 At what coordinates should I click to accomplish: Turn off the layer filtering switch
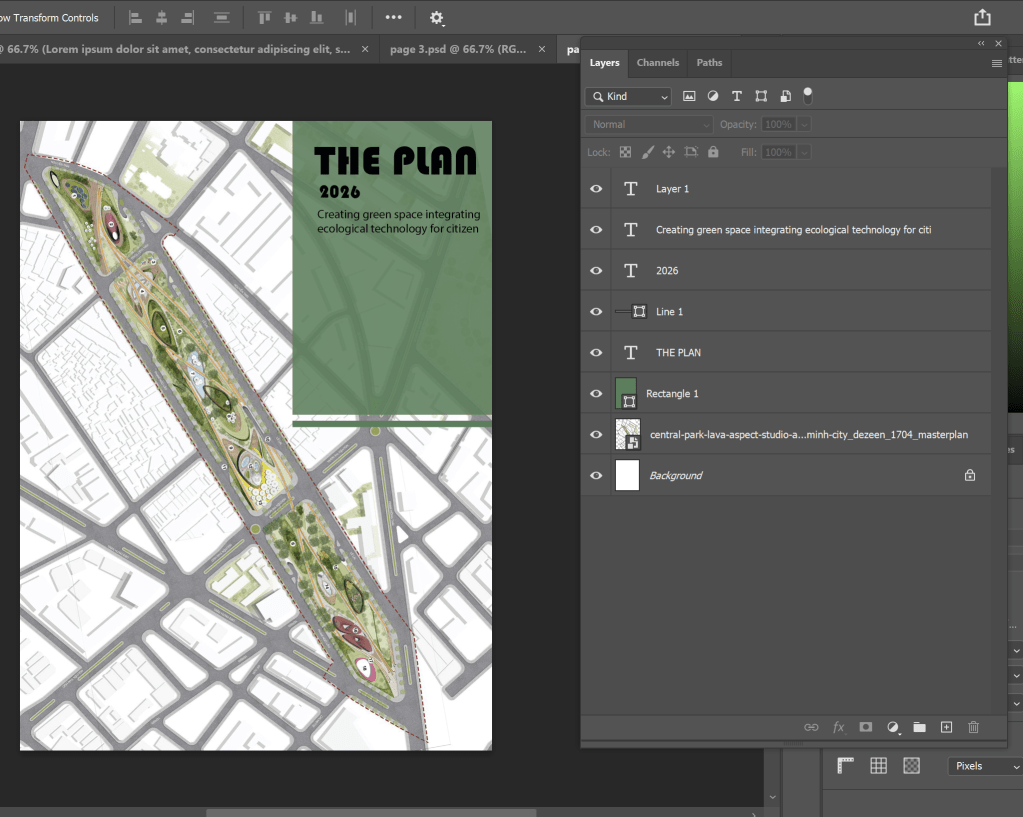(x=808, y=96)
